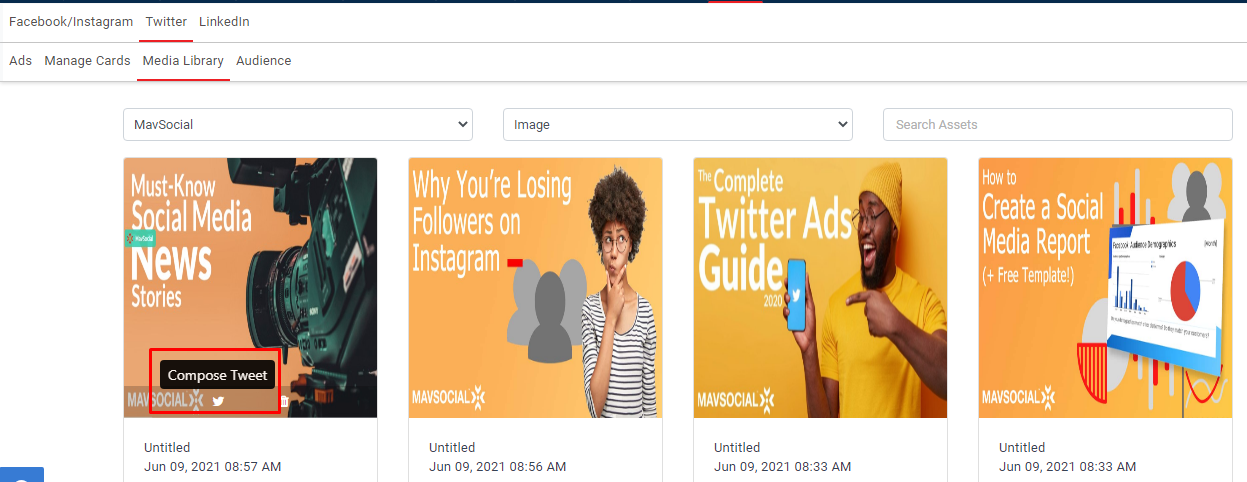Open the LinkedIn tab
1247x482 pixels.
click(x=224, y=21)
